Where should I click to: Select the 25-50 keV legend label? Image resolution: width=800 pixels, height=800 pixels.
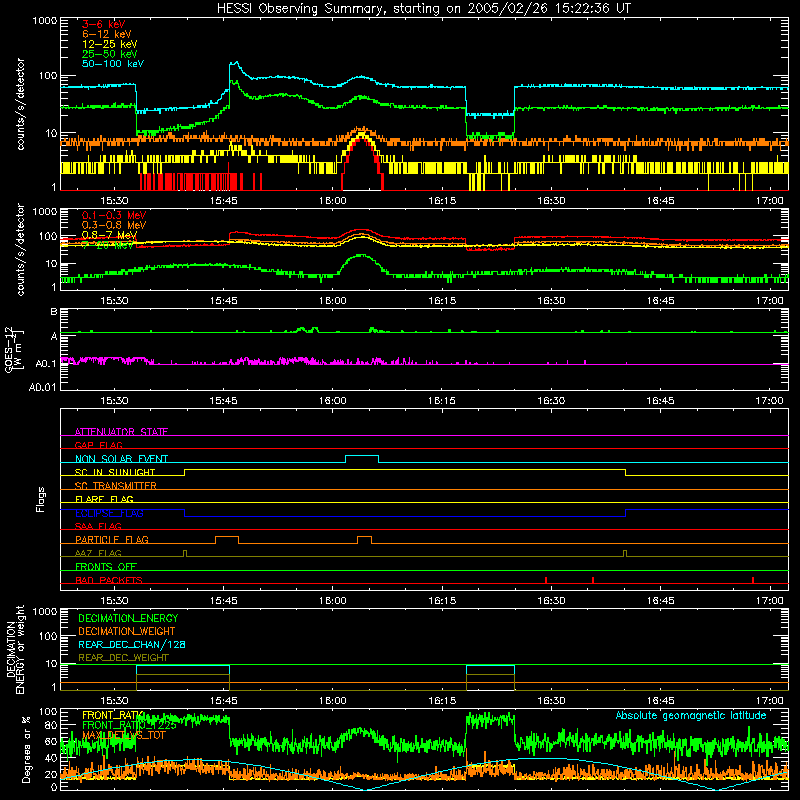point(110,54)
